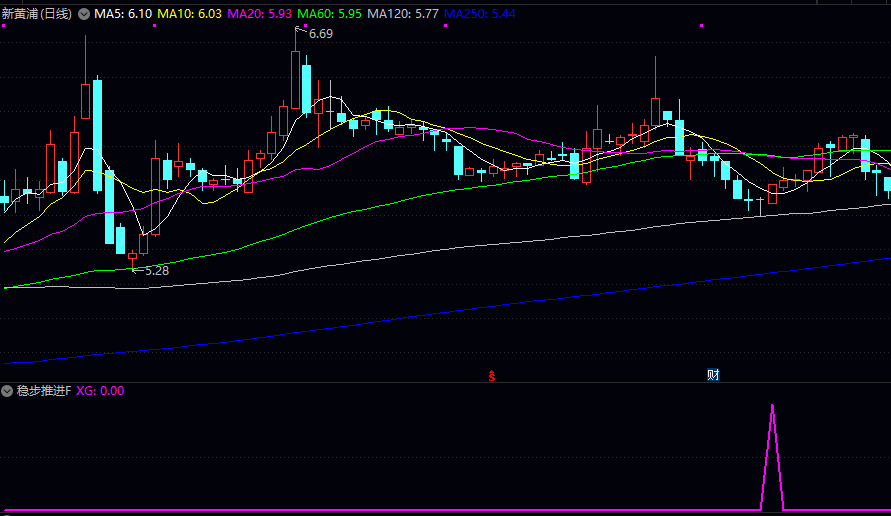Screen dimensions: 891x516
Task: Select the yellow MA10 label
Action: point(190,14)
